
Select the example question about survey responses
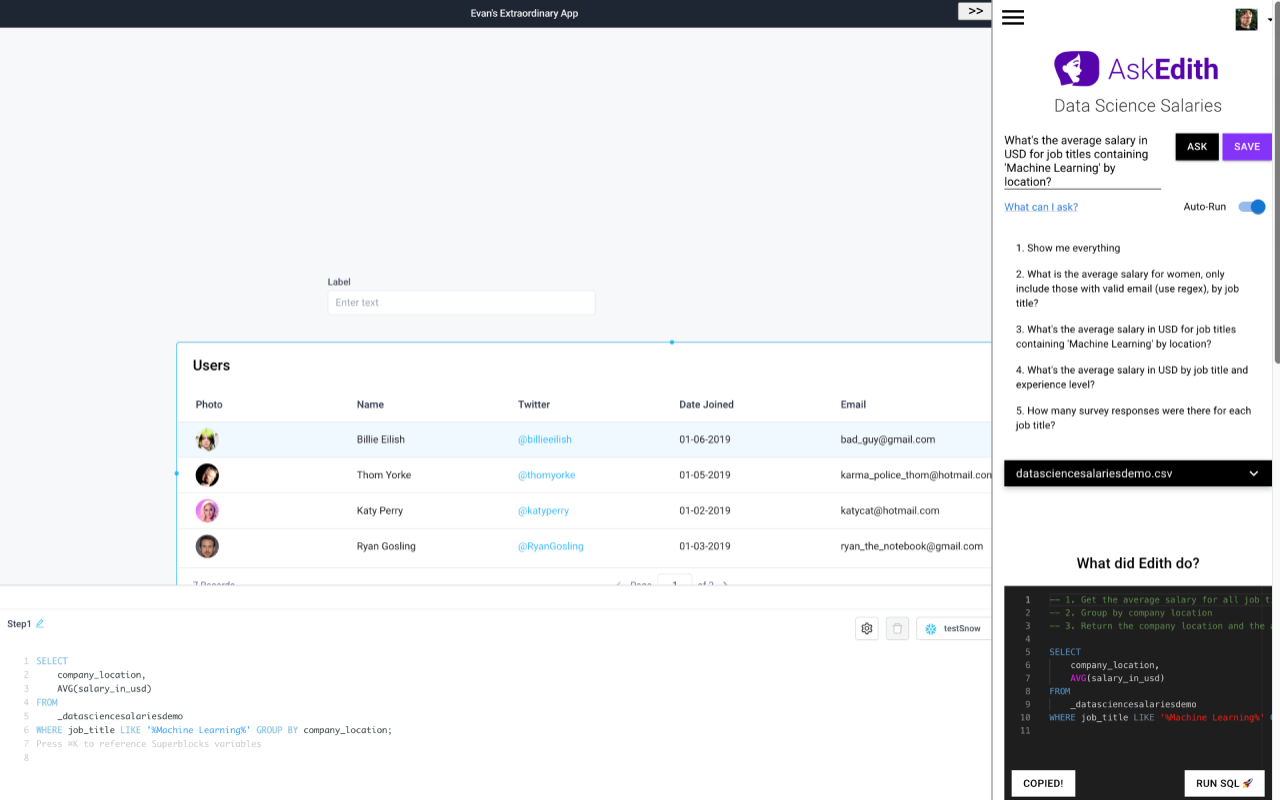[x=1133, y=418]
